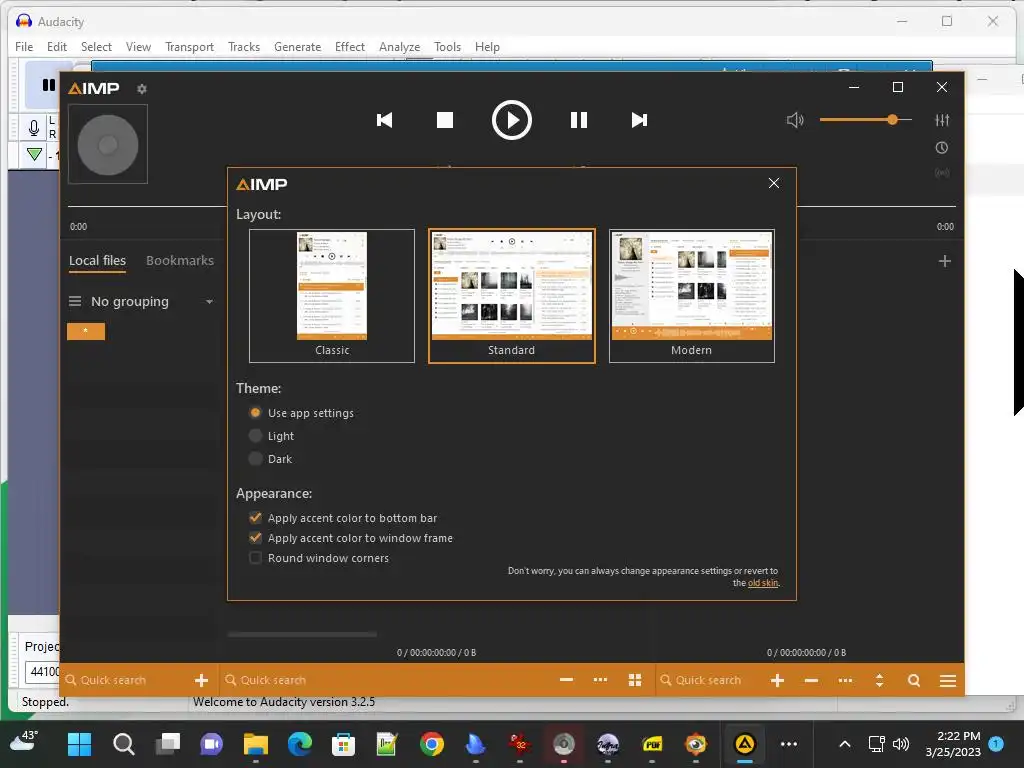Follow the old skin link

(763, 583)
